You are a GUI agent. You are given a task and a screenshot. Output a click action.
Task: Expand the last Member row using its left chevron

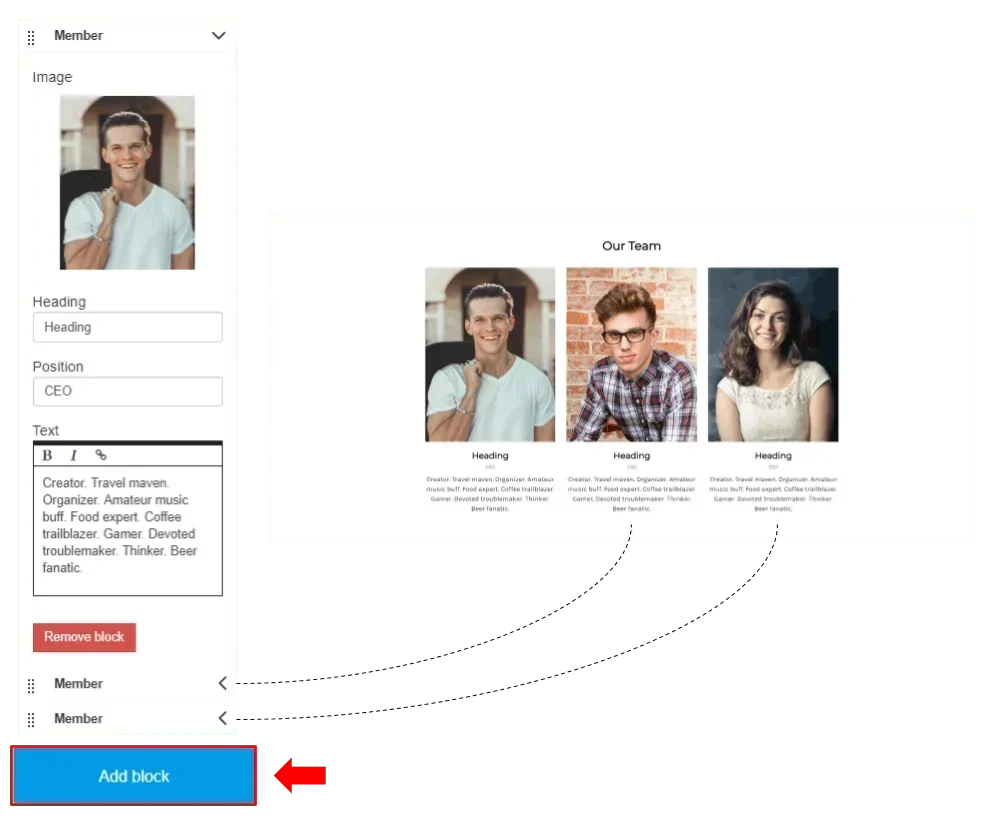click(222, 718)
